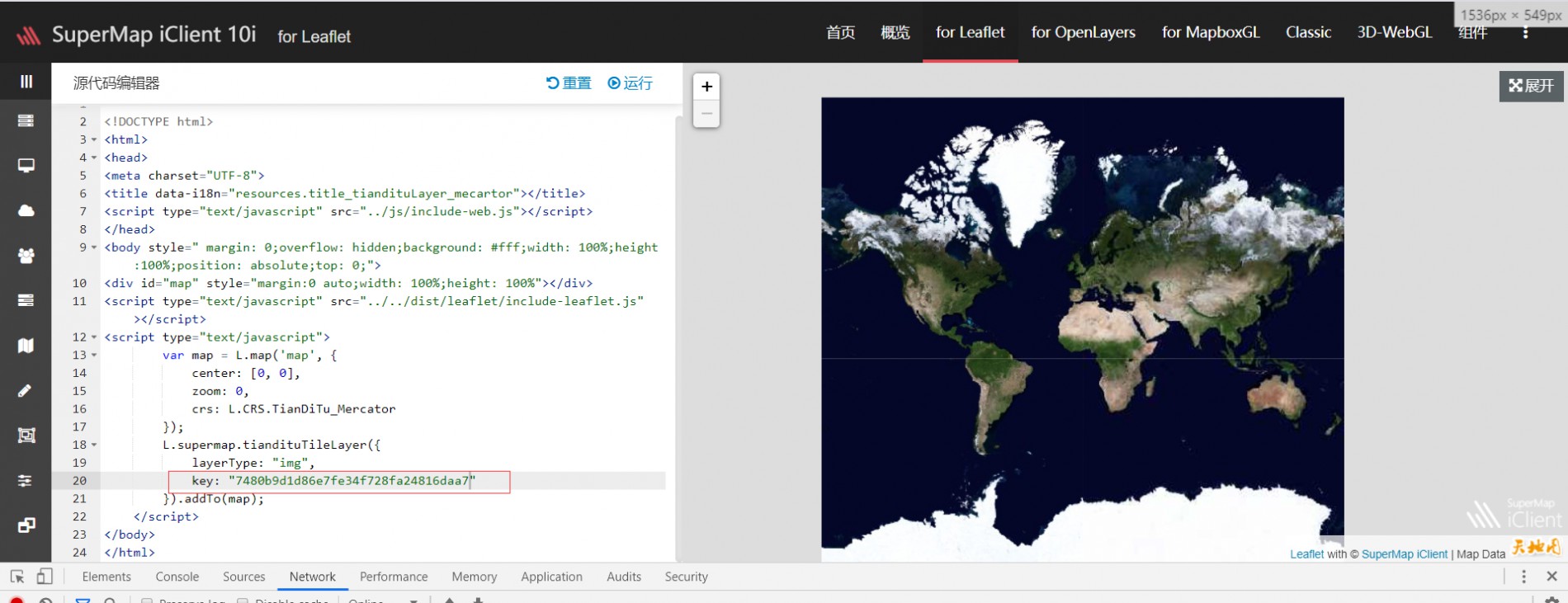Open the folded map category in sidebar
This screenshot has height=603, width=1568.
click(26, 346)
